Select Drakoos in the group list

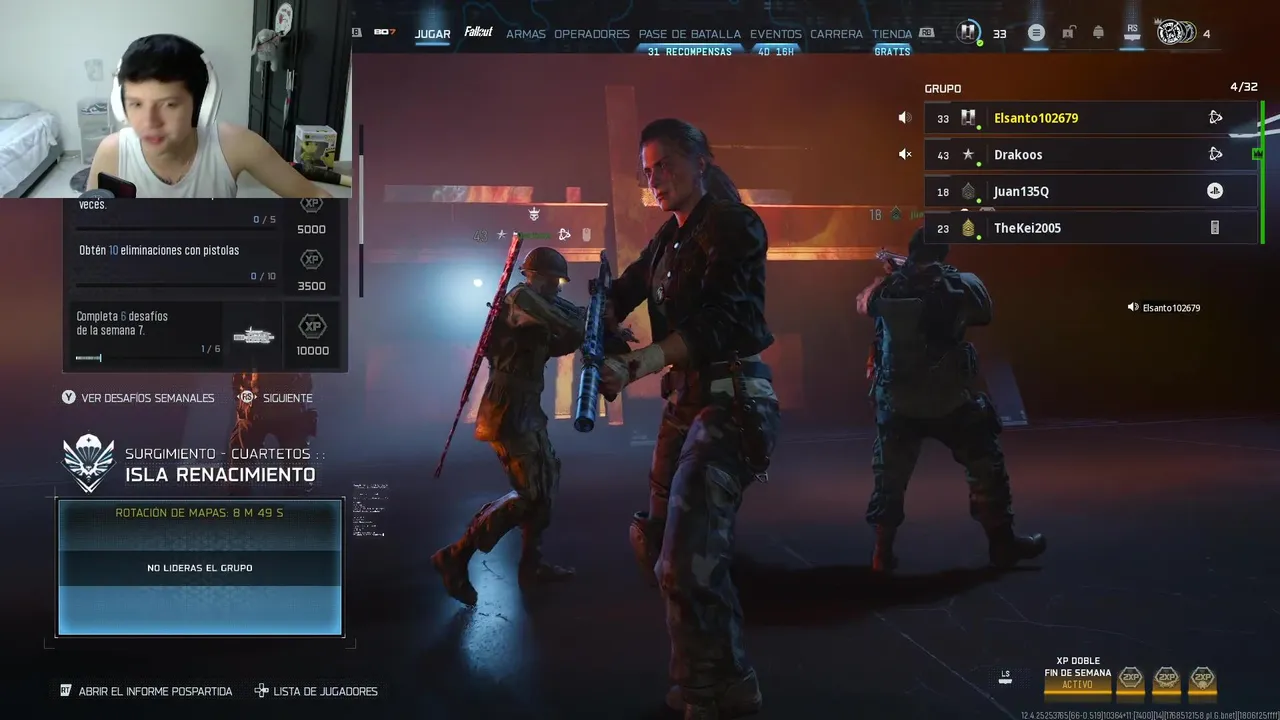click(1091, 154)
